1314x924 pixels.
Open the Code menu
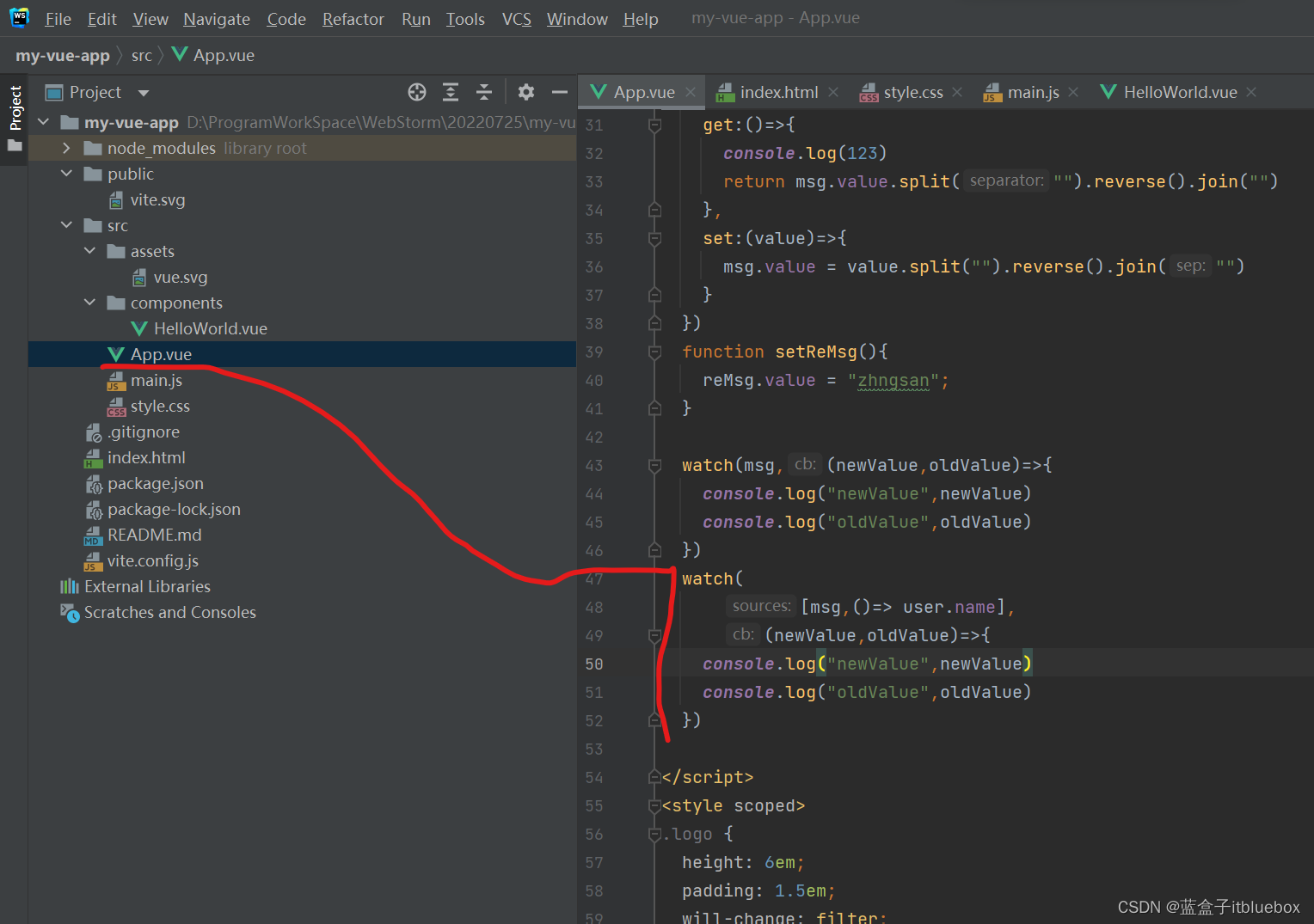tap(286, 19)
